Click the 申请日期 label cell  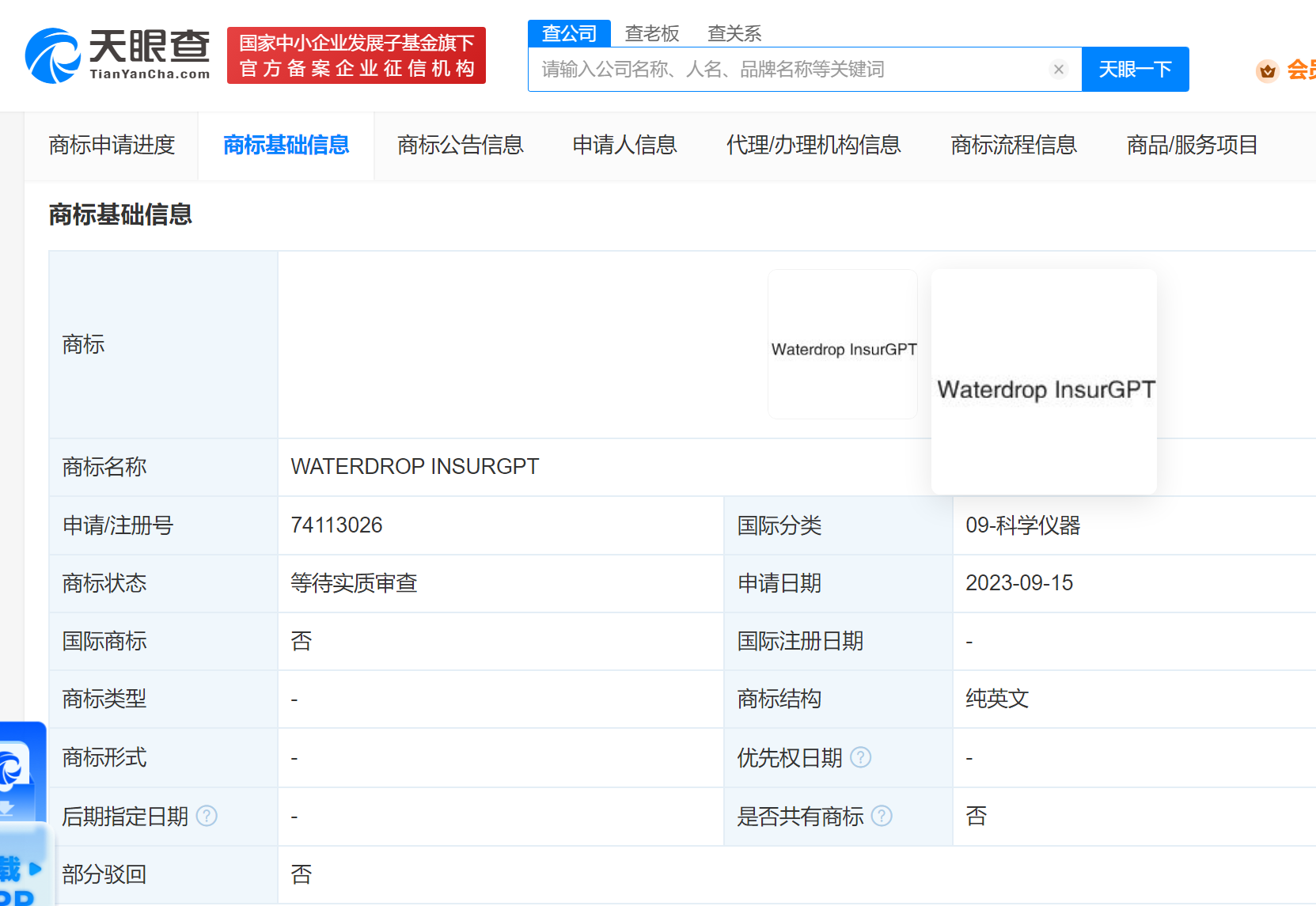coord(839,583)
